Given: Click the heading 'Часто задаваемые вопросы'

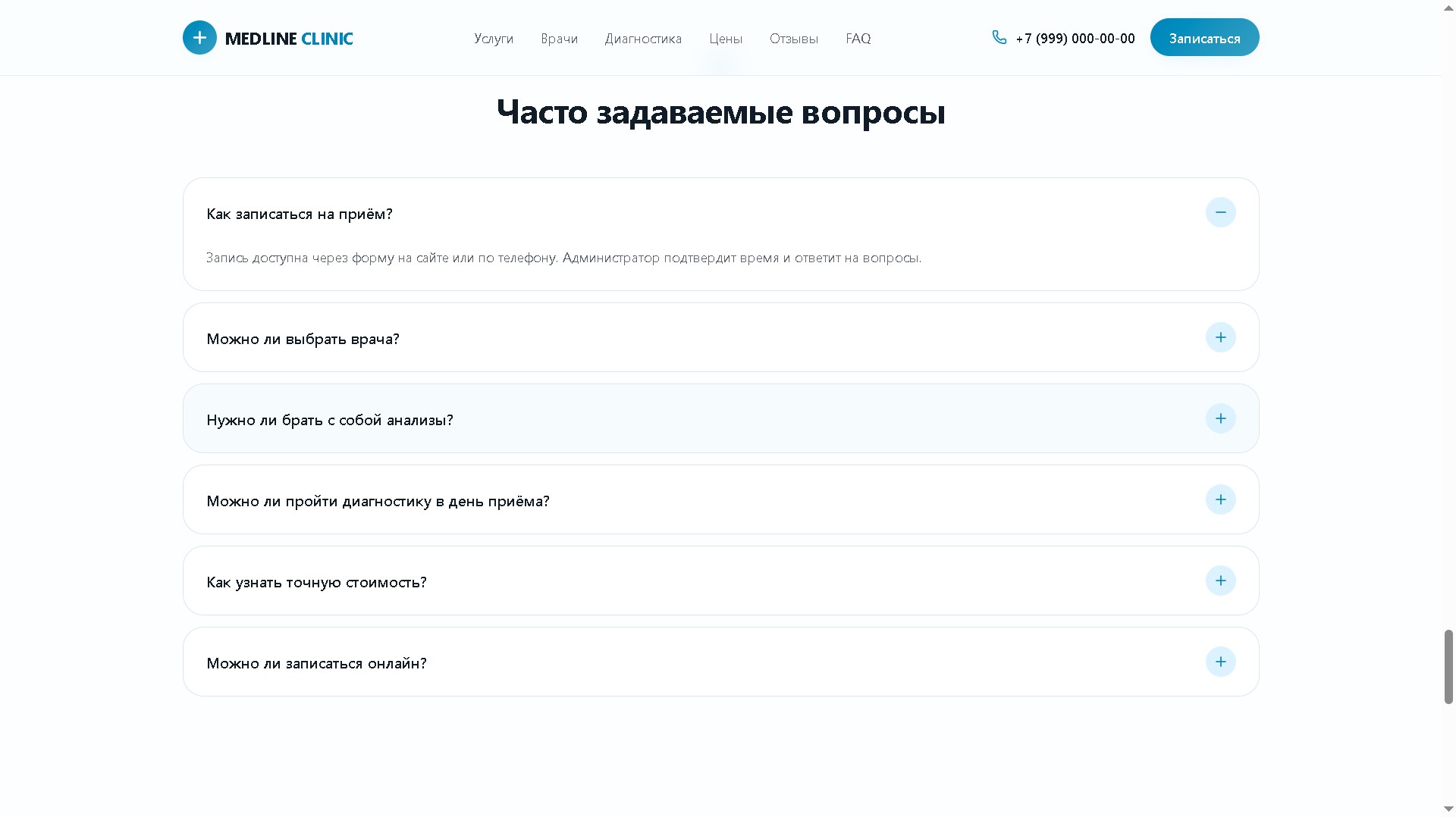Looking at the screenshot, I should (720, 113).
